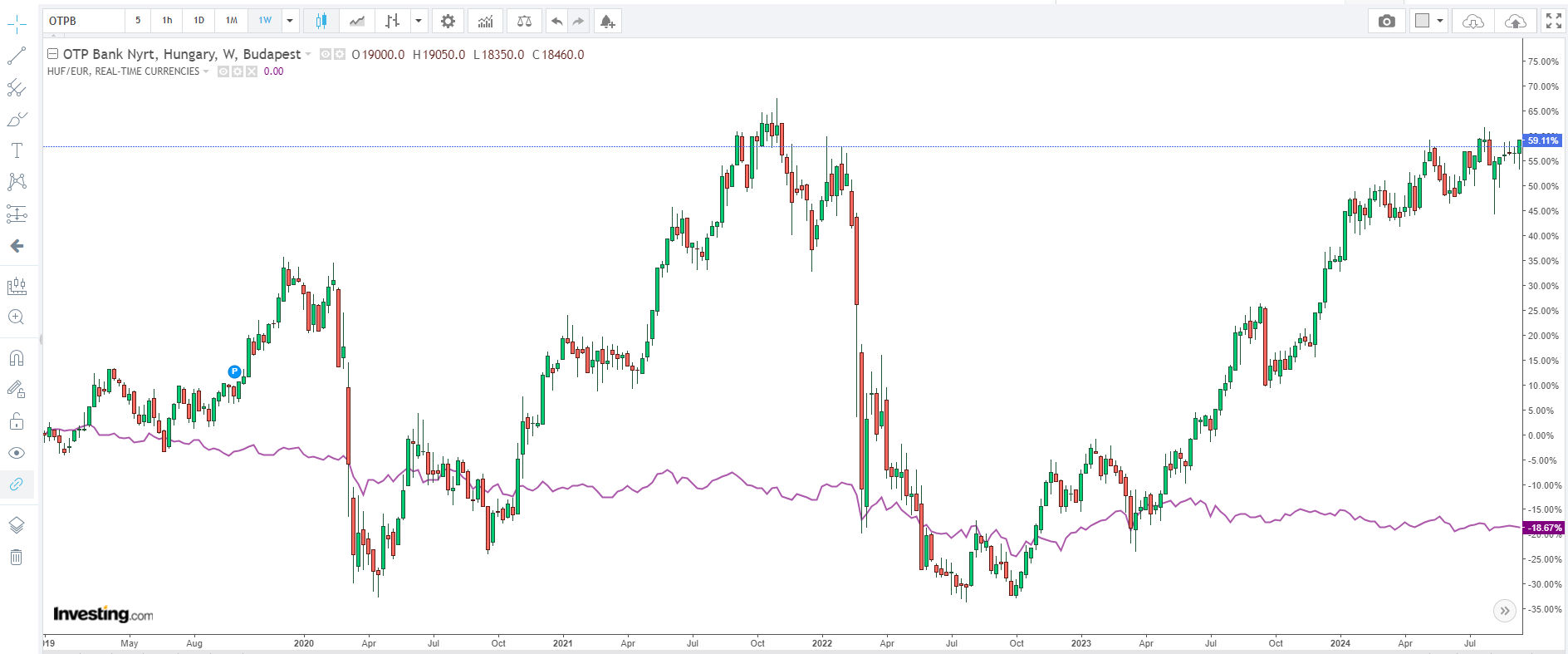Switch to bar chart style
This screenshot has width=1568, height=654.
[393, 21]
